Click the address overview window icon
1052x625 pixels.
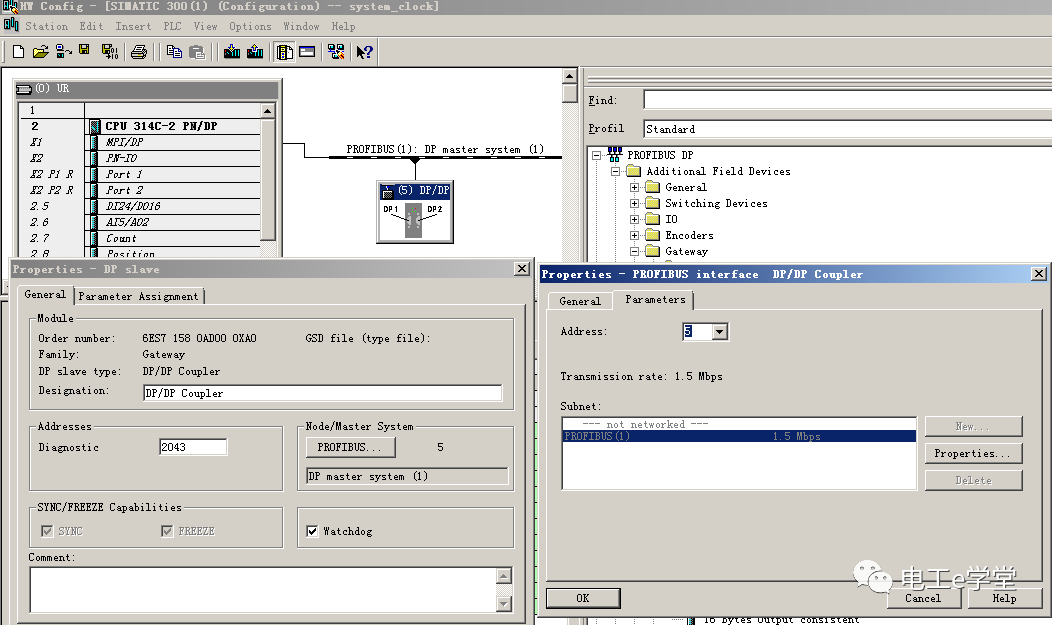coord(307,52)
